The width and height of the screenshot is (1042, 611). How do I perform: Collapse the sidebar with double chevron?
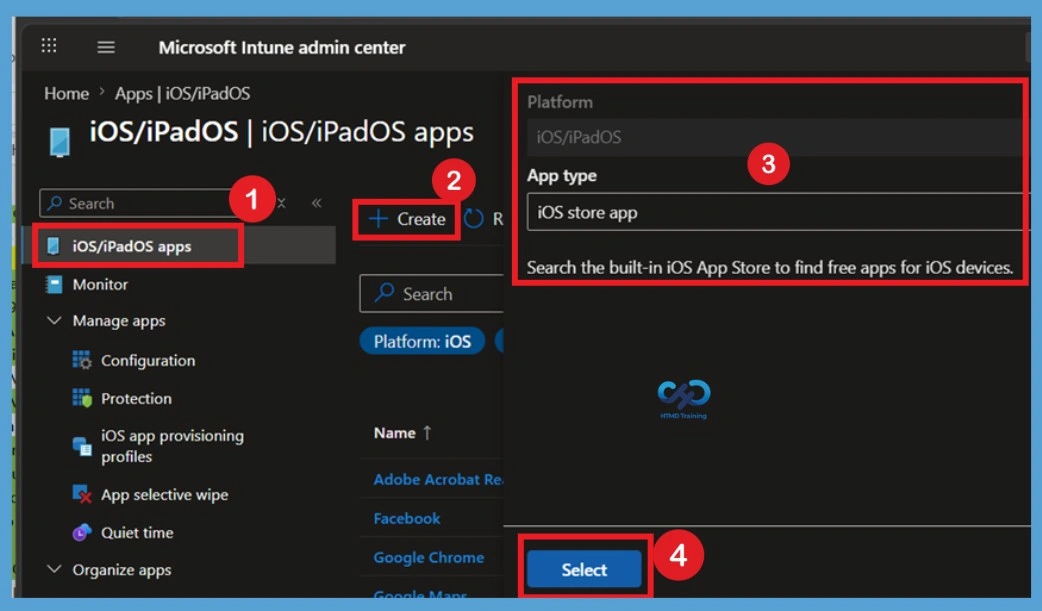click(x=316, y=203)
